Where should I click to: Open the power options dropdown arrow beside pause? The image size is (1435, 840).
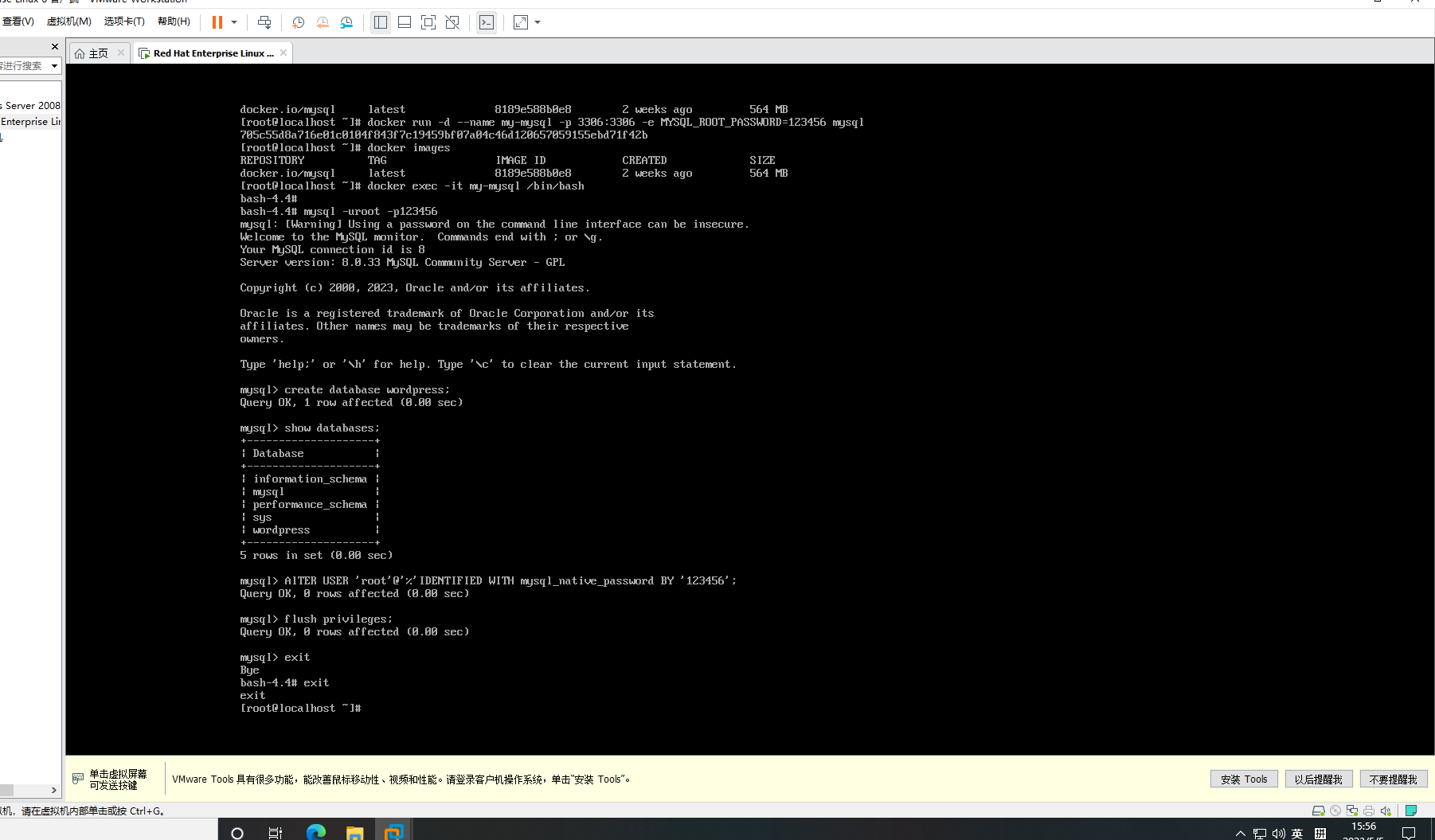(234, 22)
